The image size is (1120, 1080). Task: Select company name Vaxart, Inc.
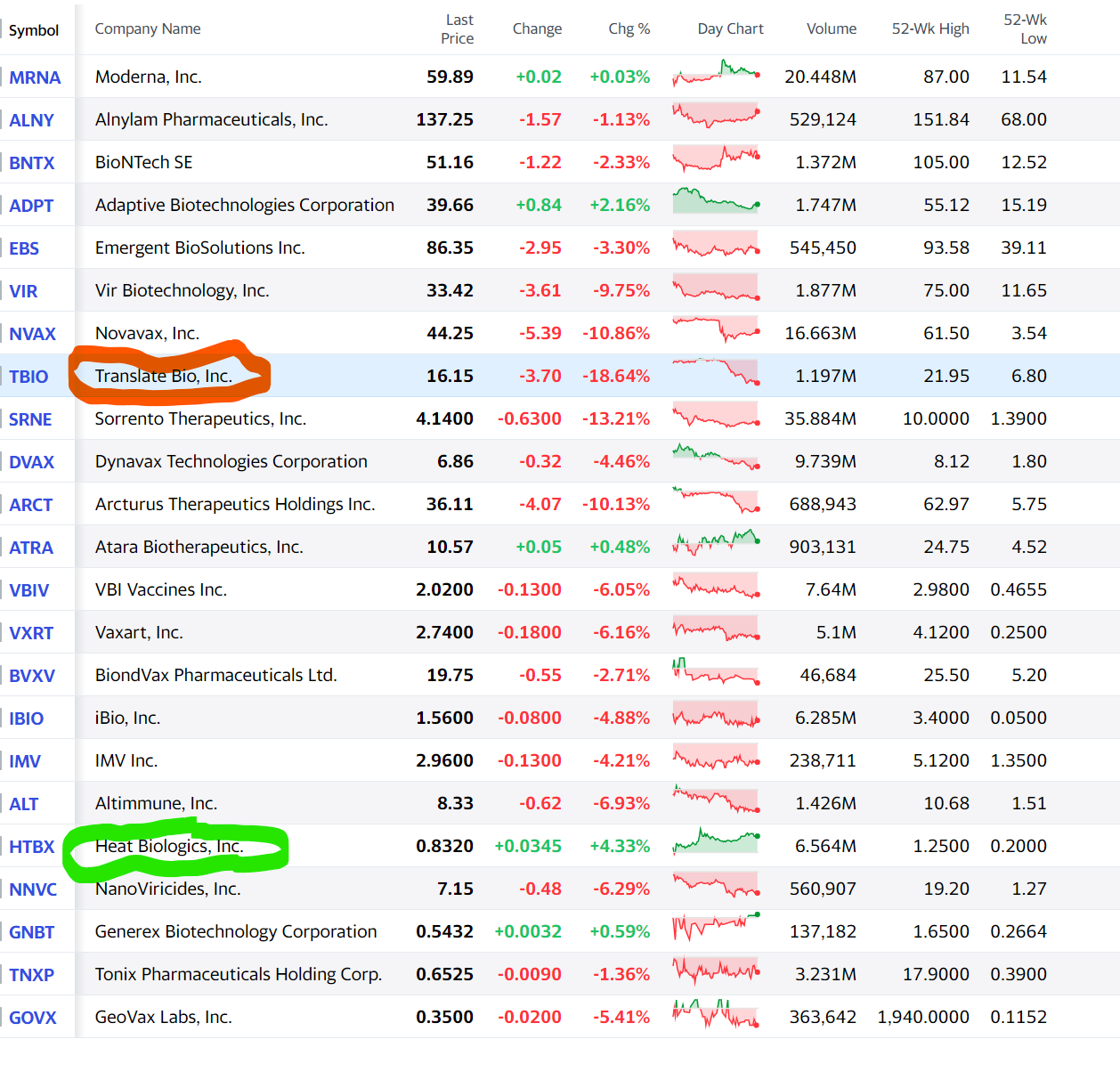coord(139,633)
